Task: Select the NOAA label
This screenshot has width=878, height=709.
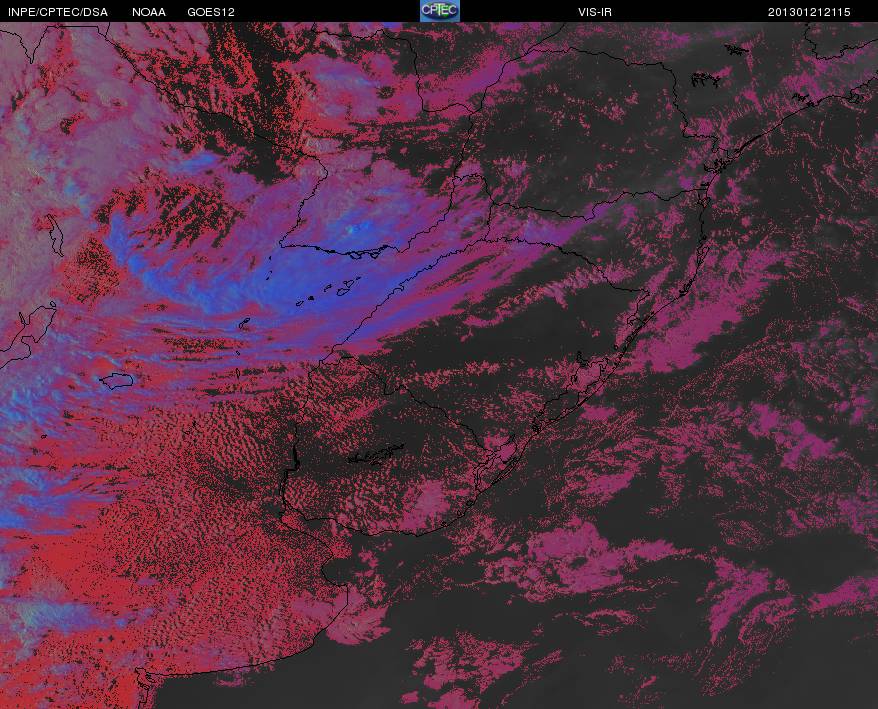Action: coord(149,12)
